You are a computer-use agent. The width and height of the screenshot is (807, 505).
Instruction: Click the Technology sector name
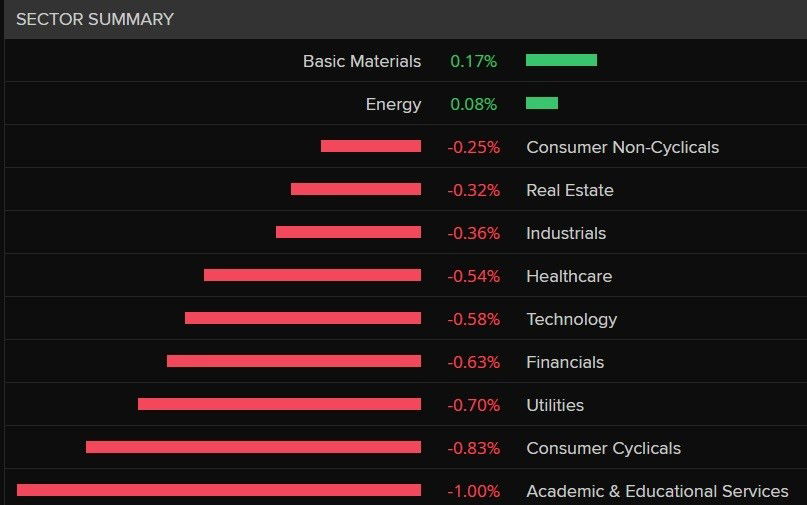pyautogui.click(x=571, y=319)
